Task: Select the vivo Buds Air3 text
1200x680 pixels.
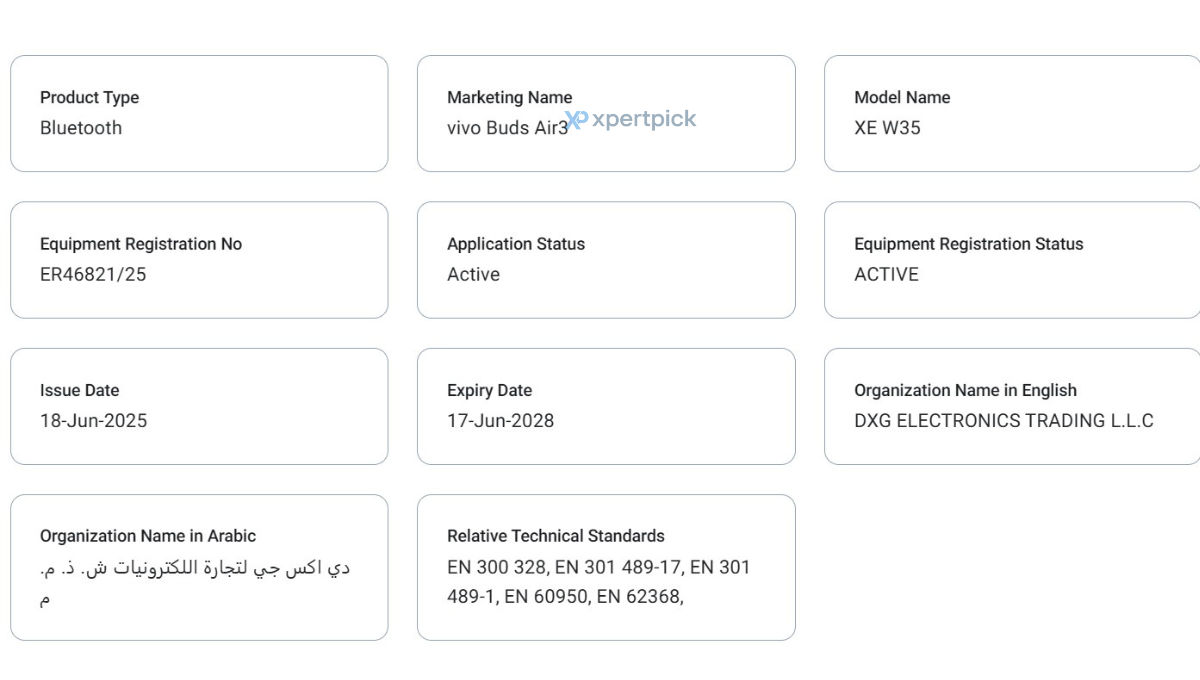Action: pos(507,128)
